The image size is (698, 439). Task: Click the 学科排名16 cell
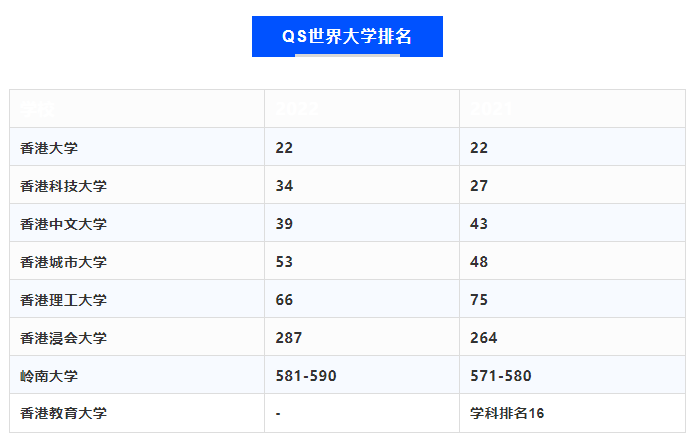click(x=572, y=413)
